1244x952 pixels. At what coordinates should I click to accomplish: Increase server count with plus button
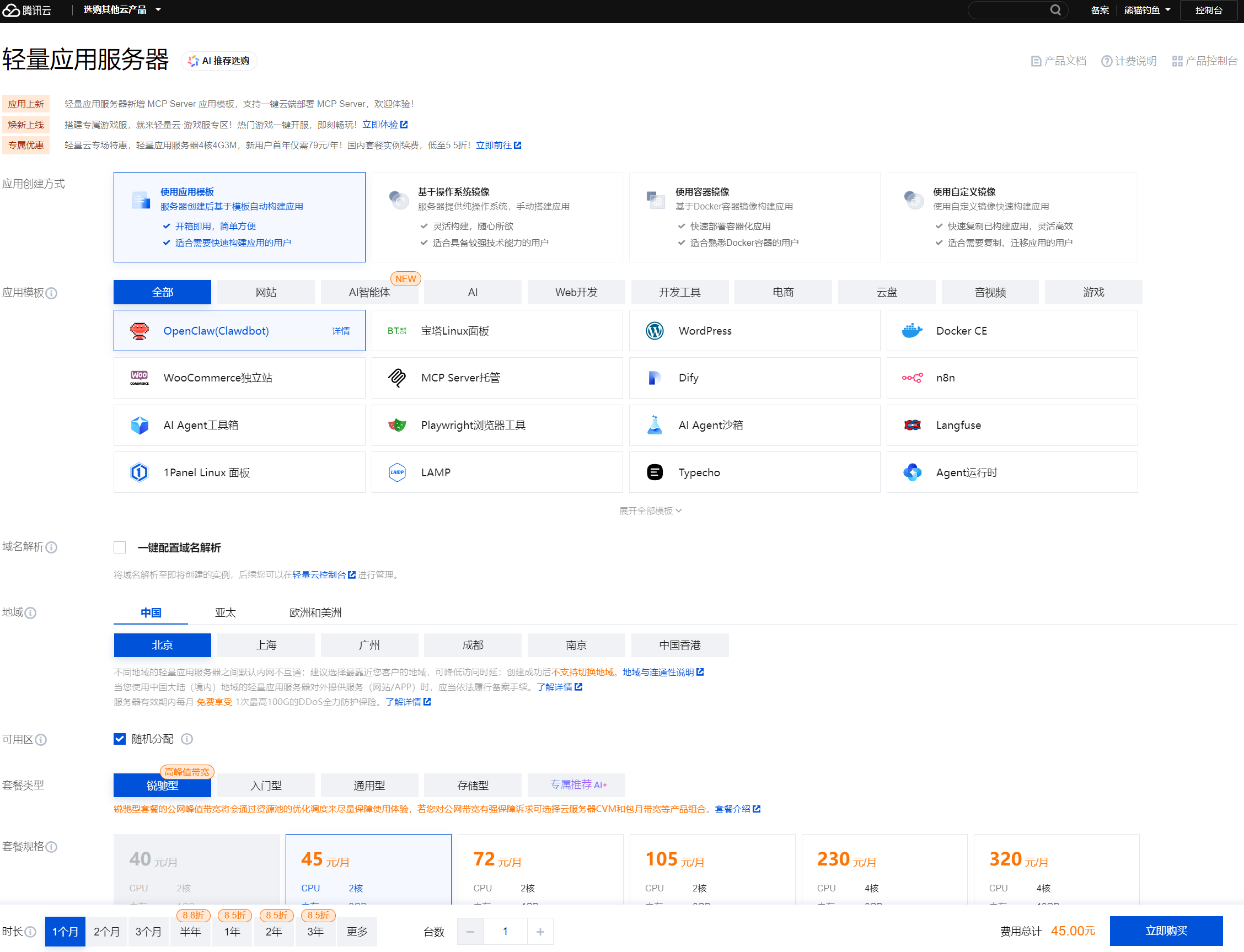click(x=540, y=932)
